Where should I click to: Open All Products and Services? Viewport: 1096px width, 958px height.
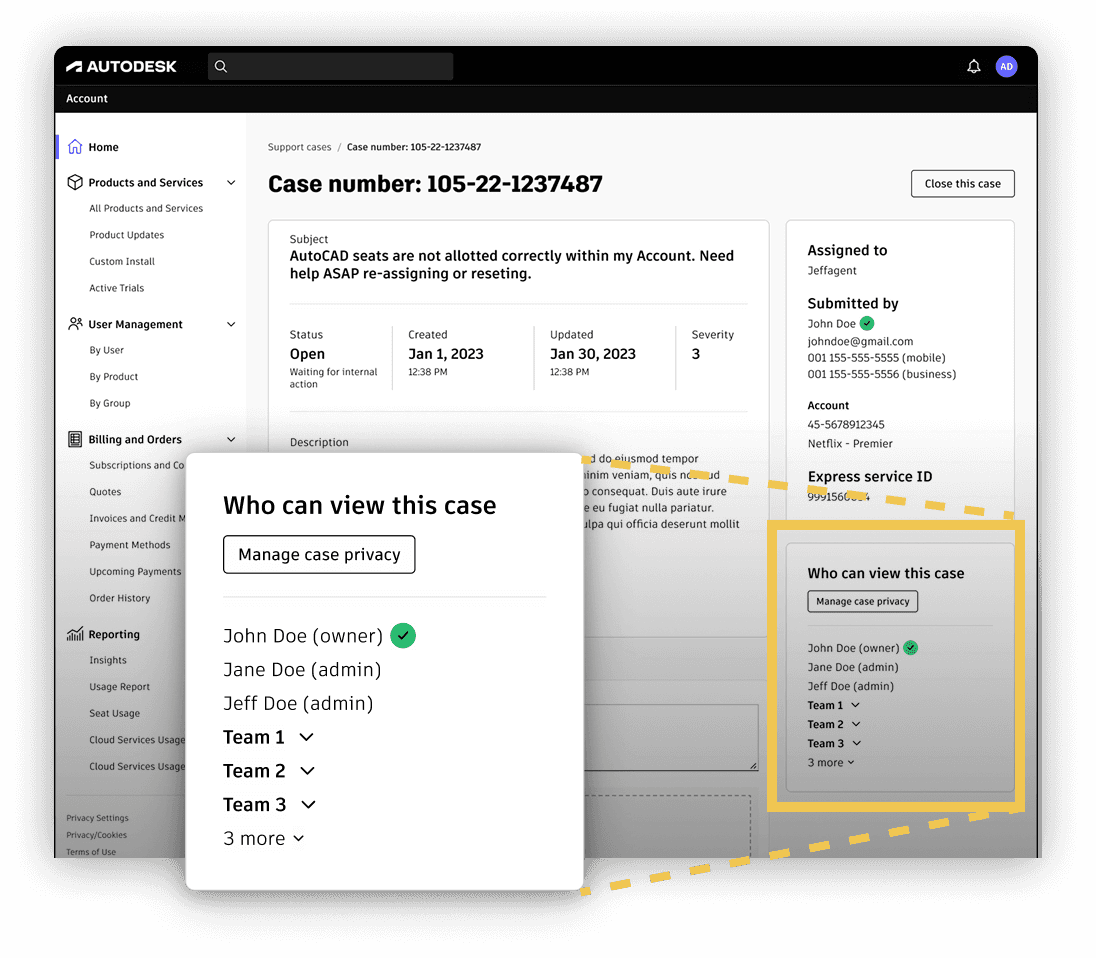[146, 208]
